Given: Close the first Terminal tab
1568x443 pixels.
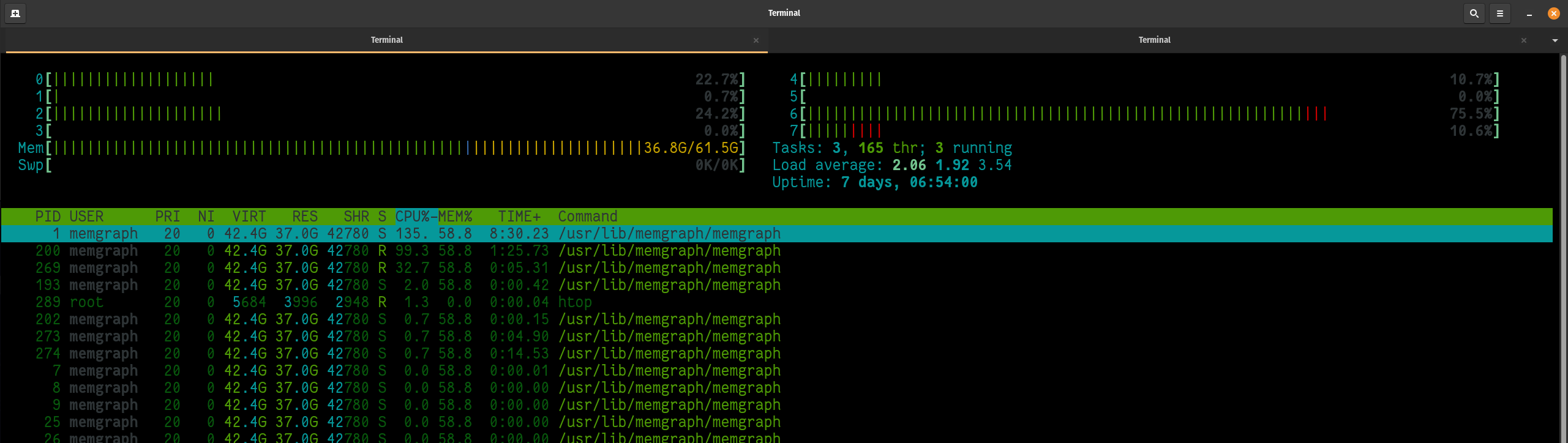Looking at the screenshot, I should [x=756, y=40].
